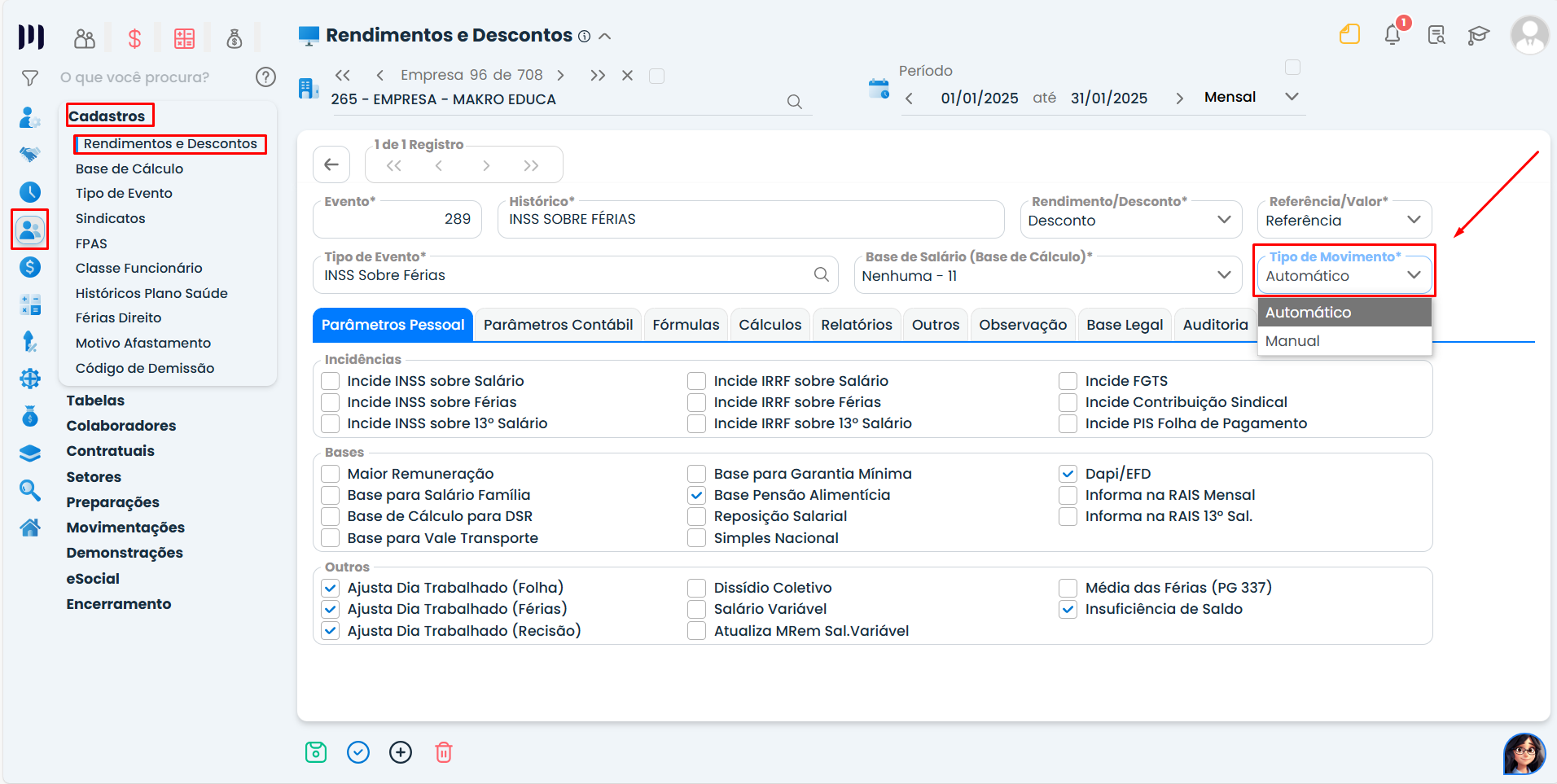Click the red trash delete icon
1557x784 pixels.
[443, 752]
